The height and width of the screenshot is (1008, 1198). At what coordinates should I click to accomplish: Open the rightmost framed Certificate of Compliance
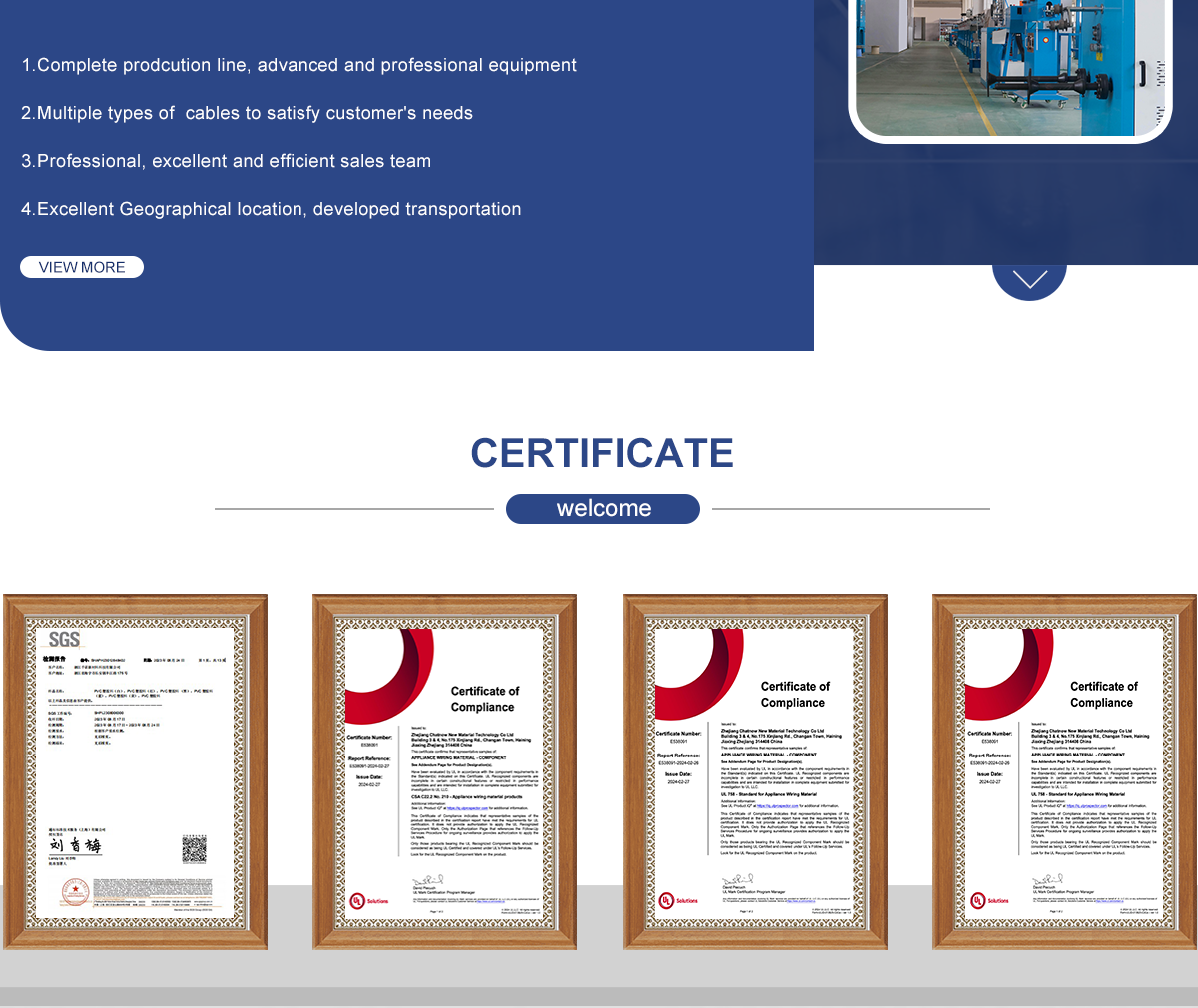click(1064, 771)
